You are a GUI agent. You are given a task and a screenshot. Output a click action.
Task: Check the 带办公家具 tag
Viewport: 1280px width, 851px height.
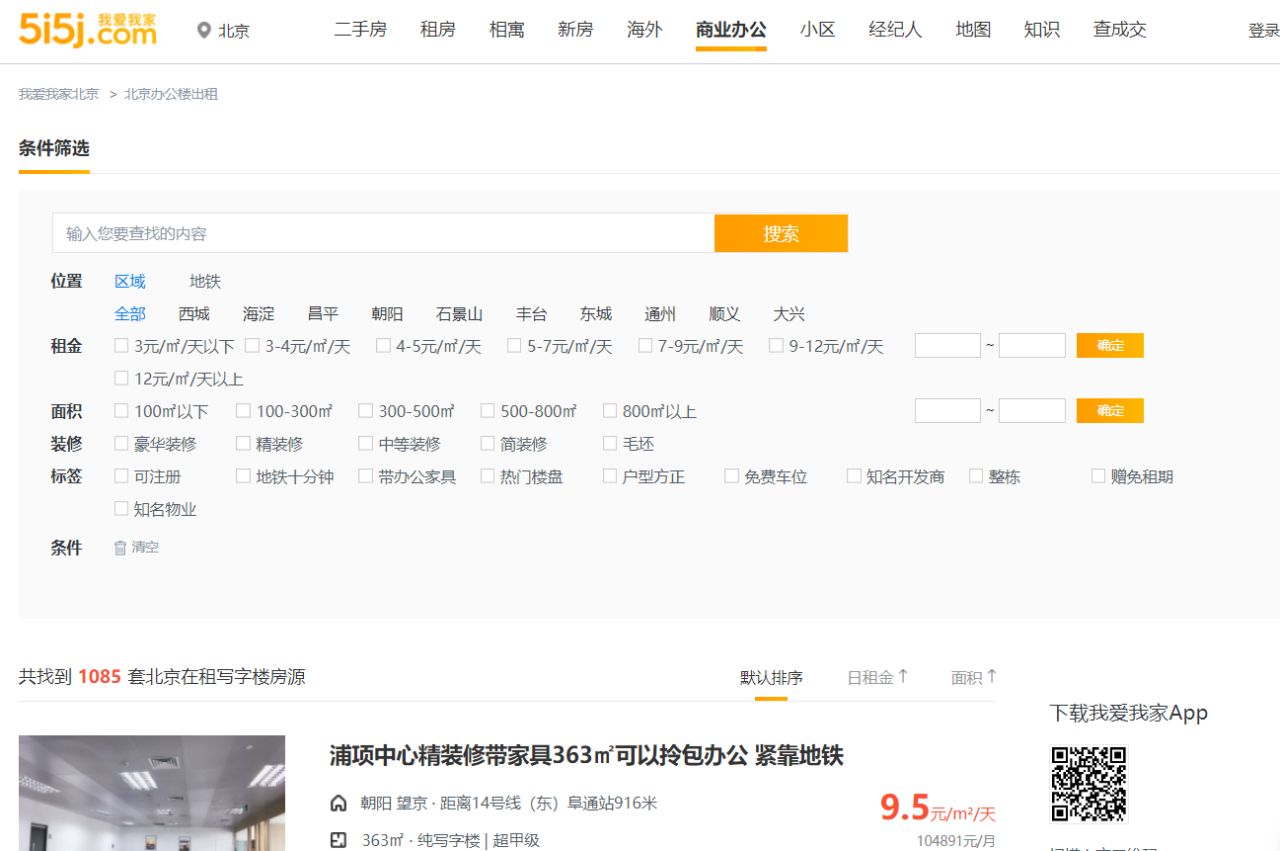pyautogui.click(x=365, y=476)
